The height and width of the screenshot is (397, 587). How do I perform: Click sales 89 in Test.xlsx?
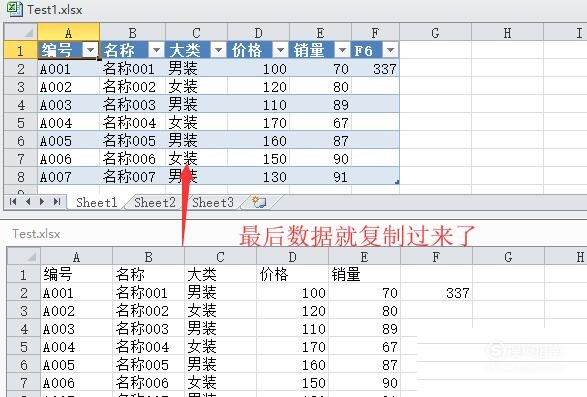click(364, 328)
